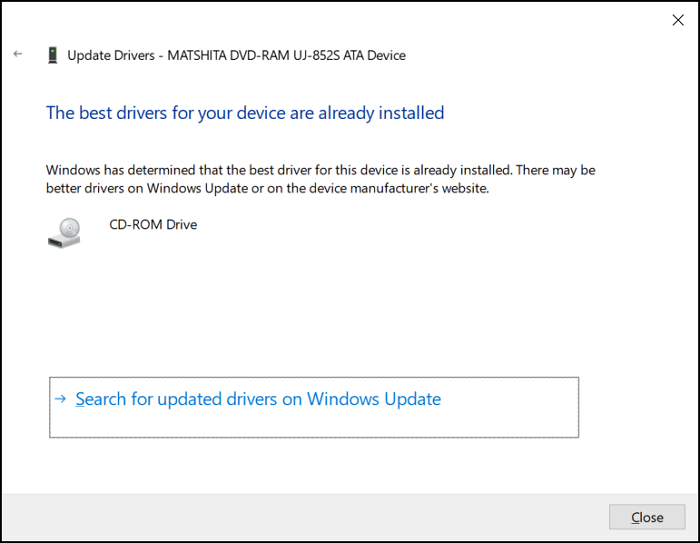Go back using the left arrow icon

[18, 54]
